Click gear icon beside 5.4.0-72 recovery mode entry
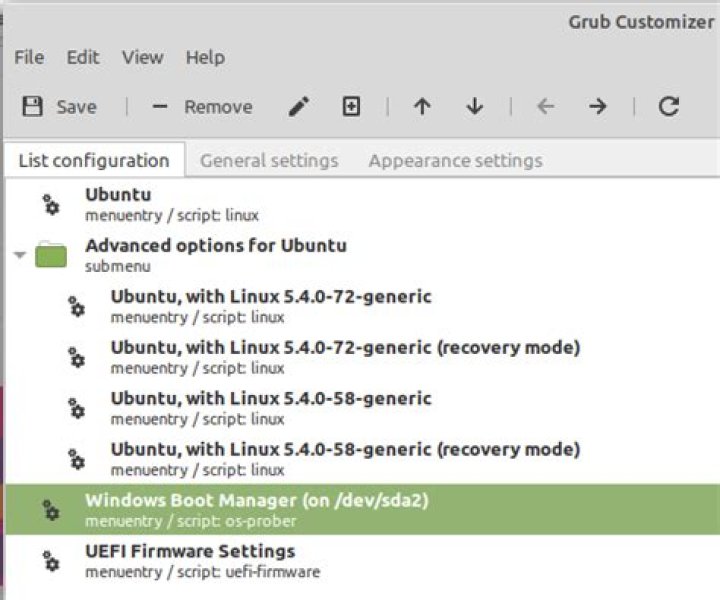Screen dimensions: 720x600 pos(77,357)
